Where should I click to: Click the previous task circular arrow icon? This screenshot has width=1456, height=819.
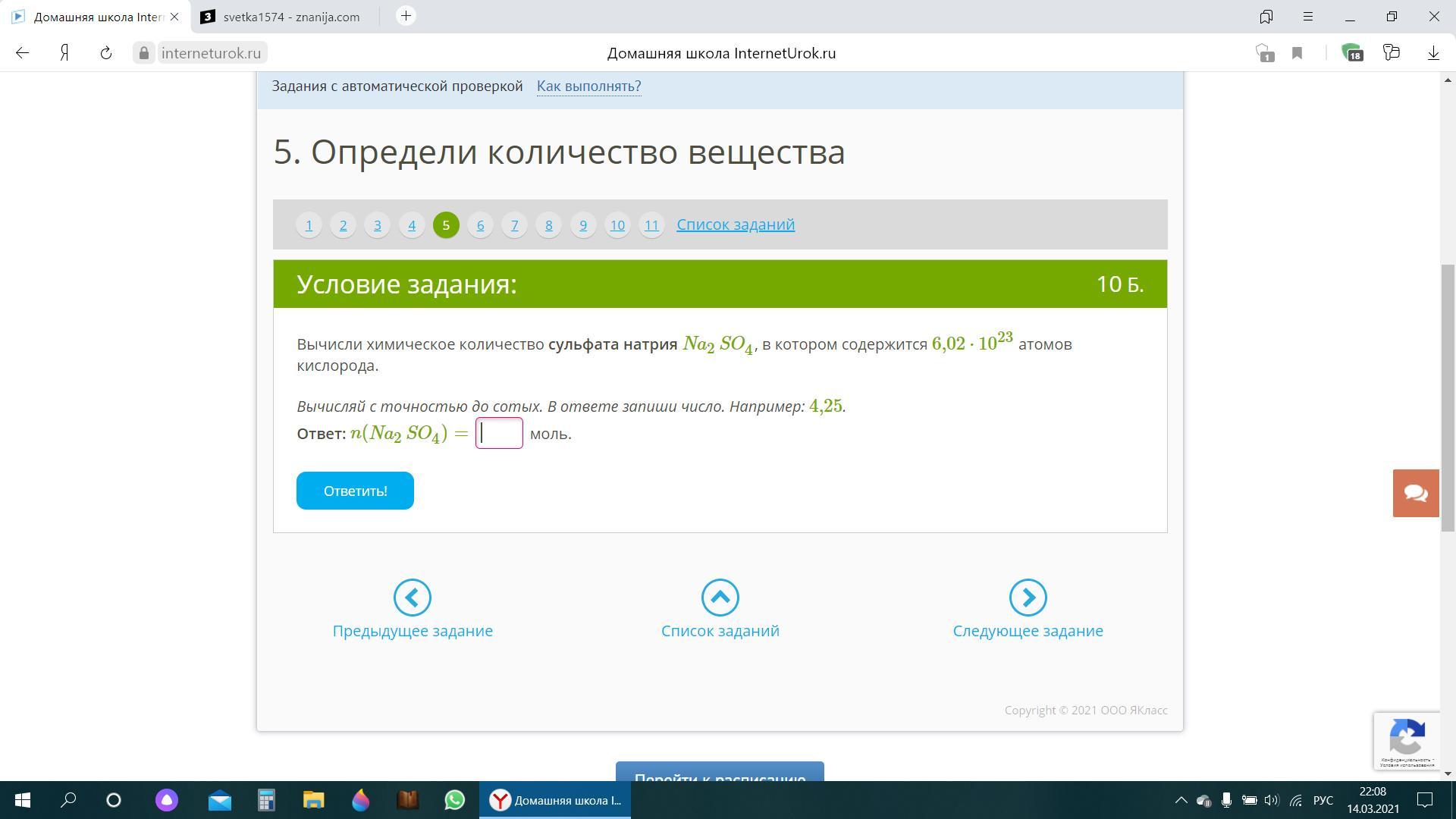[x=413, y=598]
